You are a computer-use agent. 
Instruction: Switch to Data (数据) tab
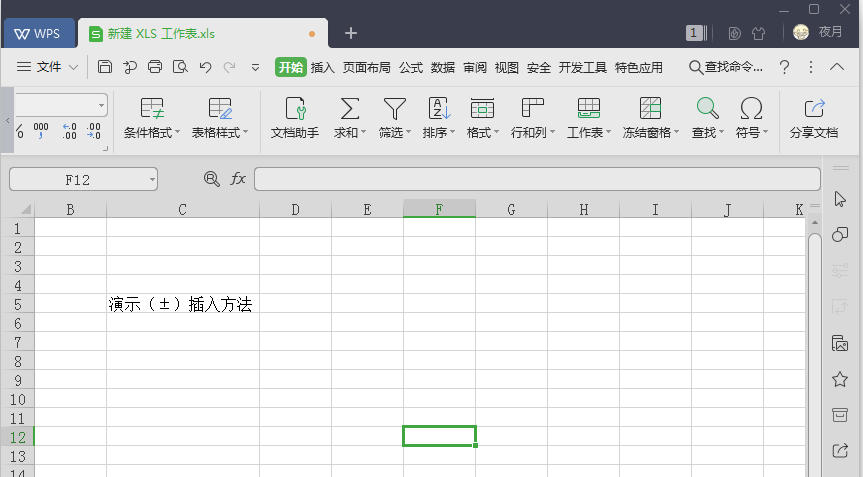443,68
